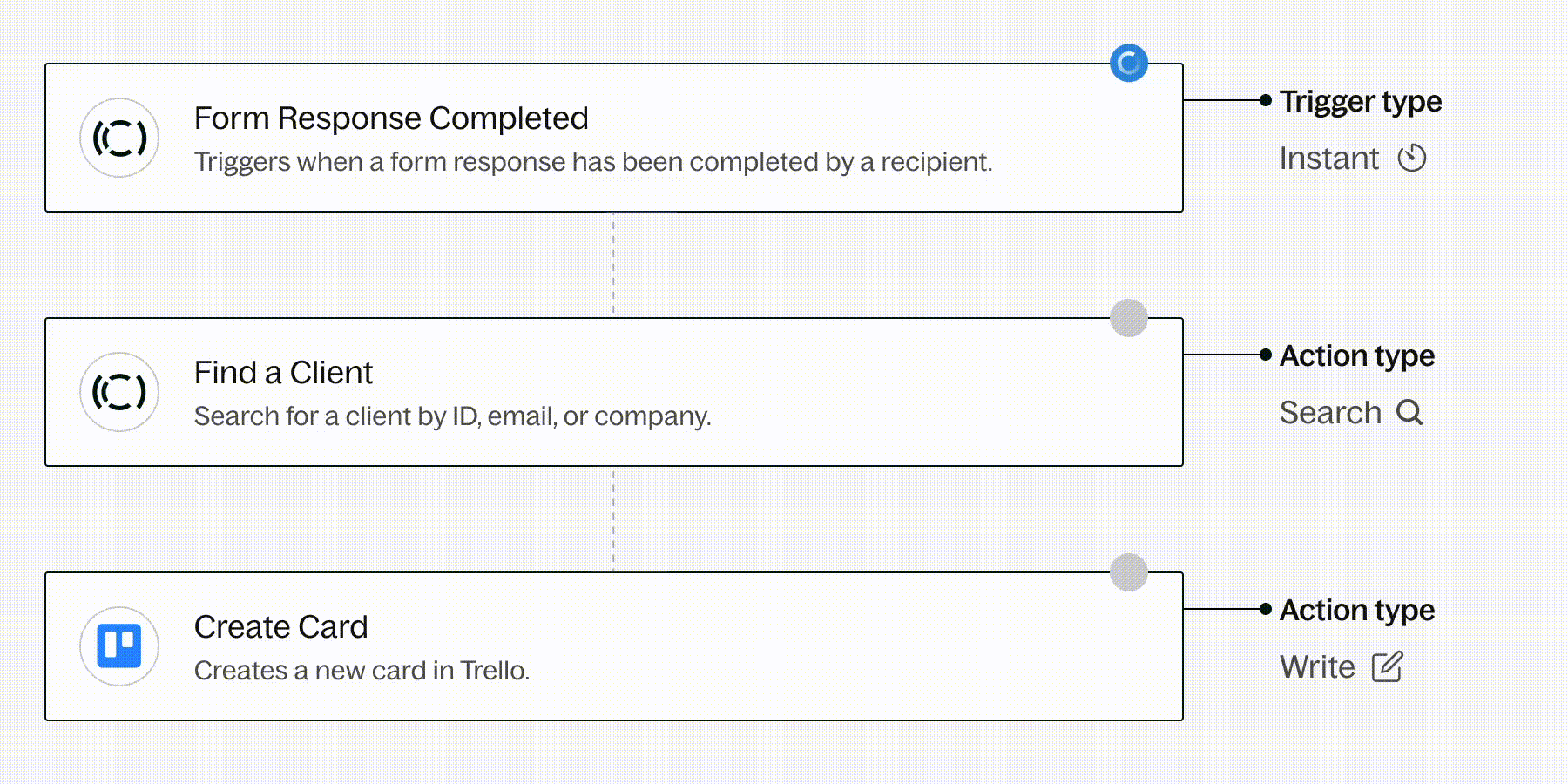Screen dimensions: 1568x784
Task: Click the Instant clock icon
Action: (1411, 159)
